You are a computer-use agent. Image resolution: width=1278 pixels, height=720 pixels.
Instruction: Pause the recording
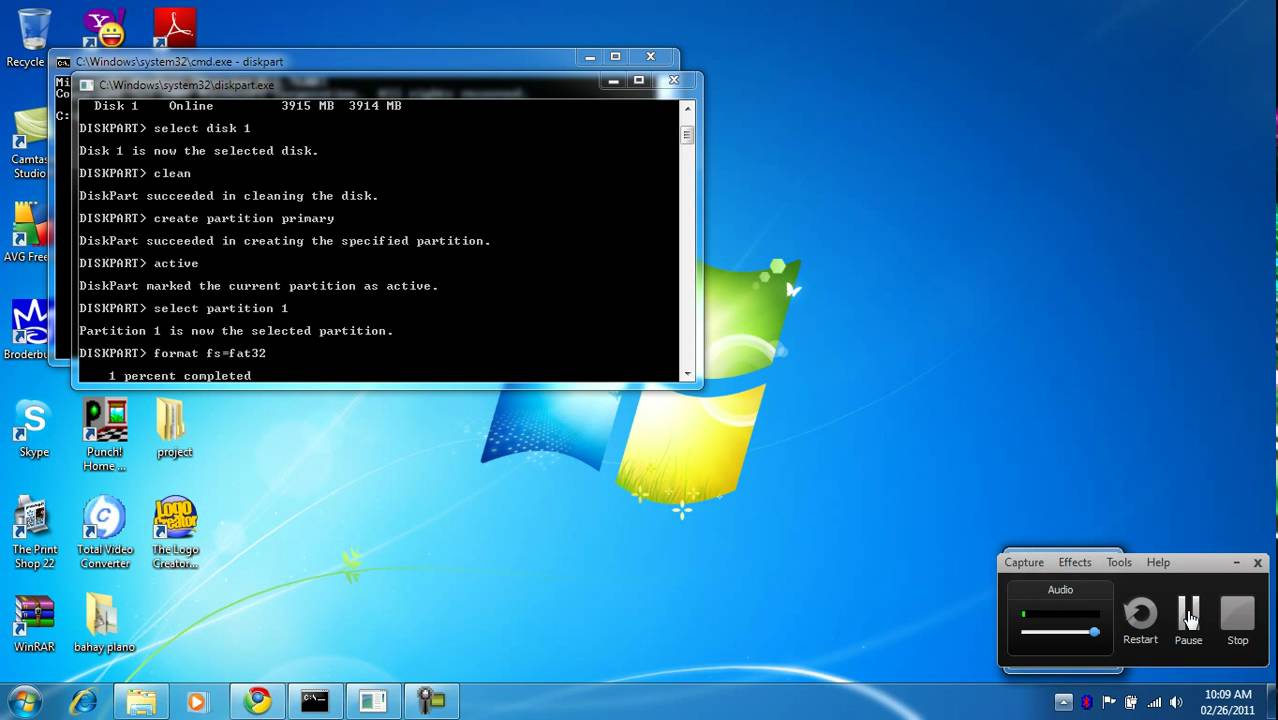click(1188, 620)
